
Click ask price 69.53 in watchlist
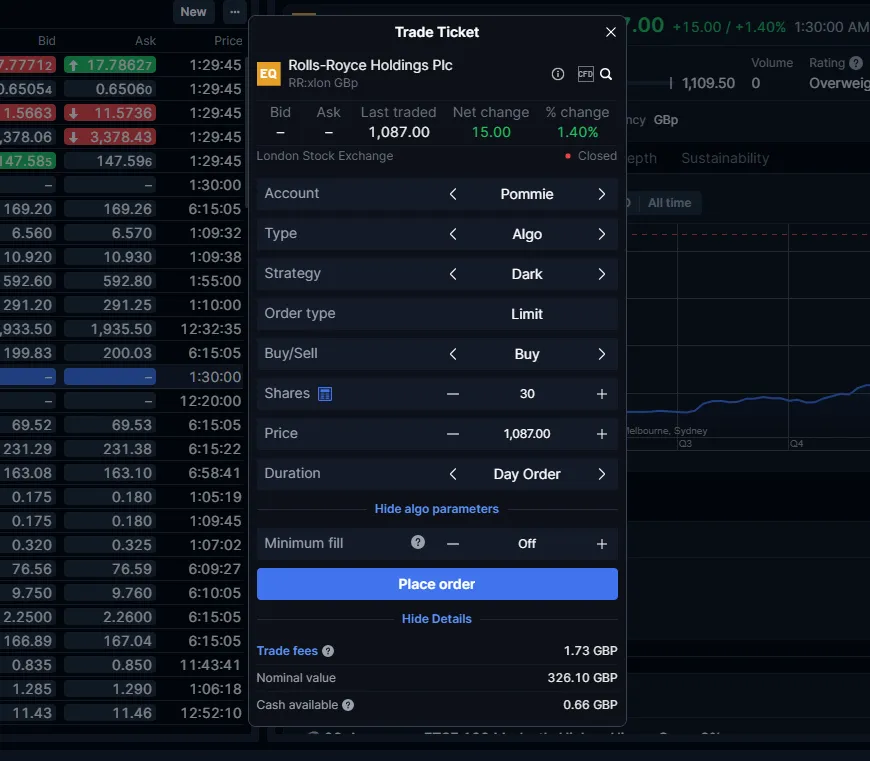[x=110, y=425]
